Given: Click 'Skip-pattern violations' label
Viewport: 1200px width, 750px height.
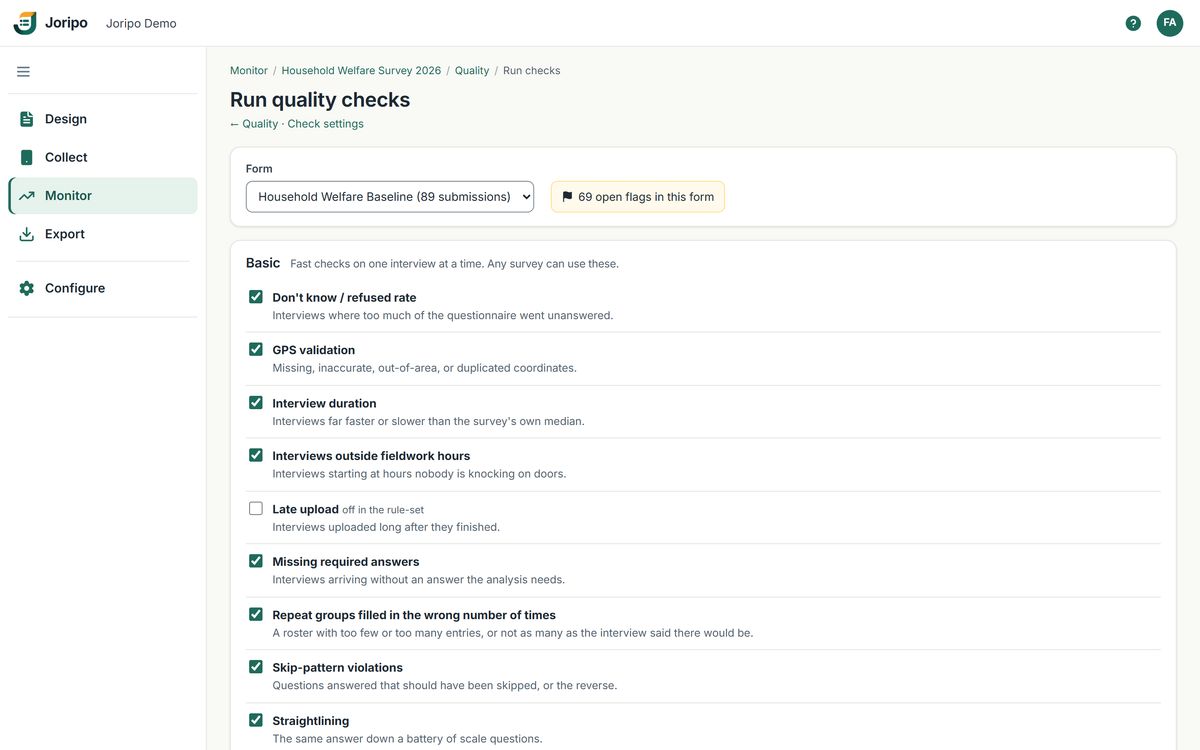Looking at the screenshot, I should [x=338, y=668].
